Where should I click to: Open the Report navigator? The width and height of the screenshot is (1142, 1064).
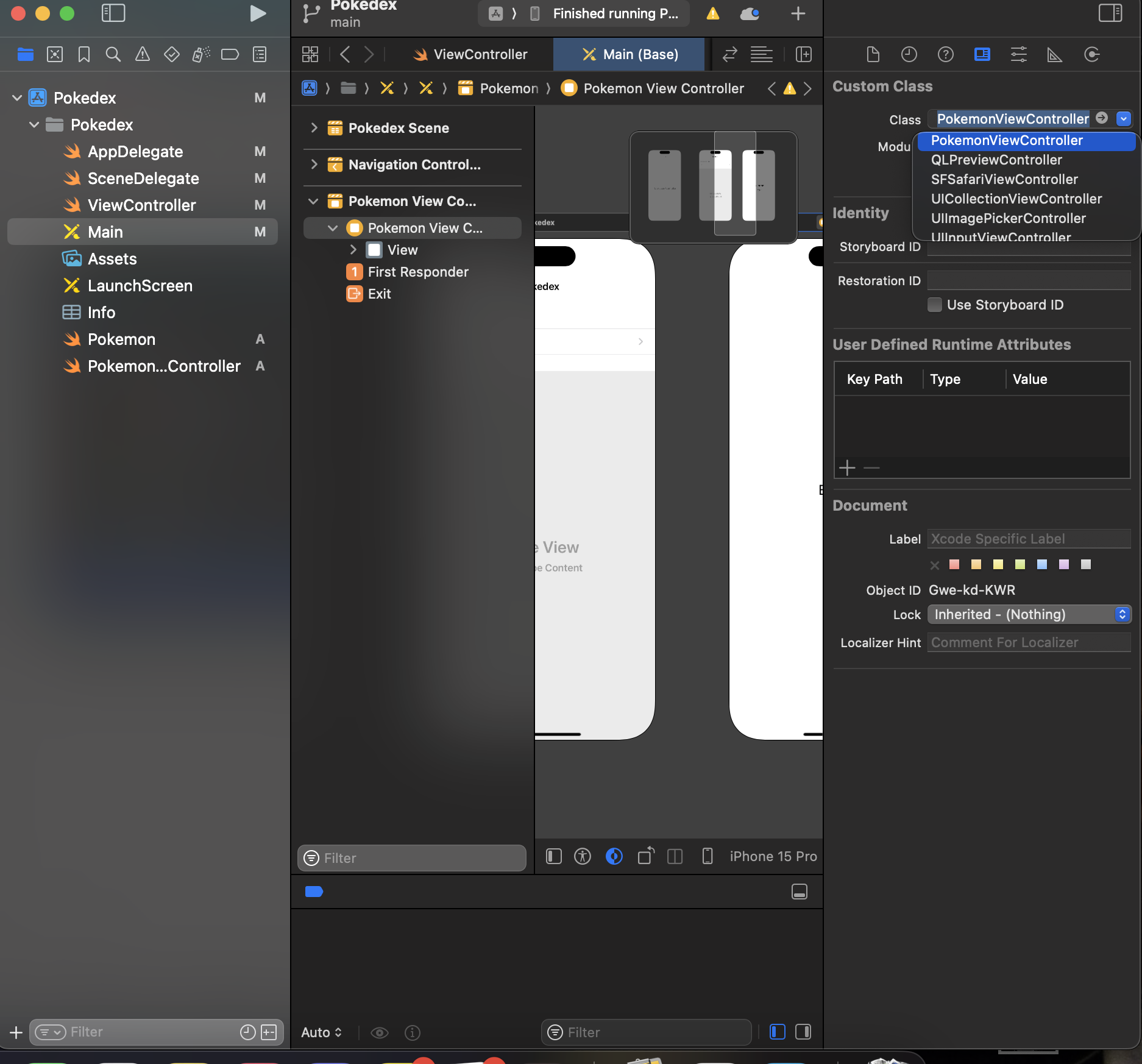pos(260,54)
